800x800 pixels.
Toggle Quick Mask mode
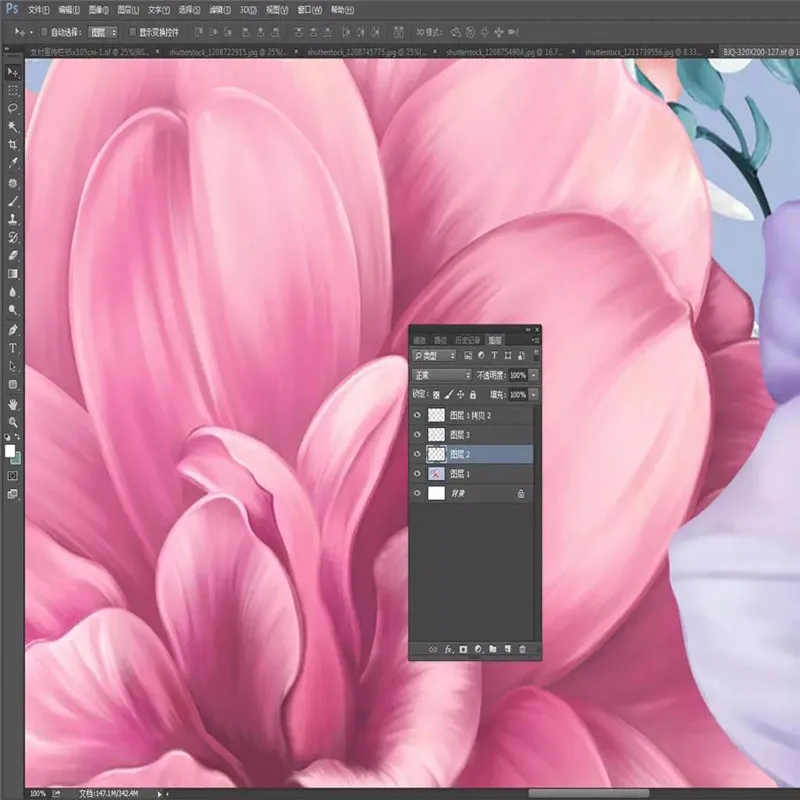click(13, 476)
